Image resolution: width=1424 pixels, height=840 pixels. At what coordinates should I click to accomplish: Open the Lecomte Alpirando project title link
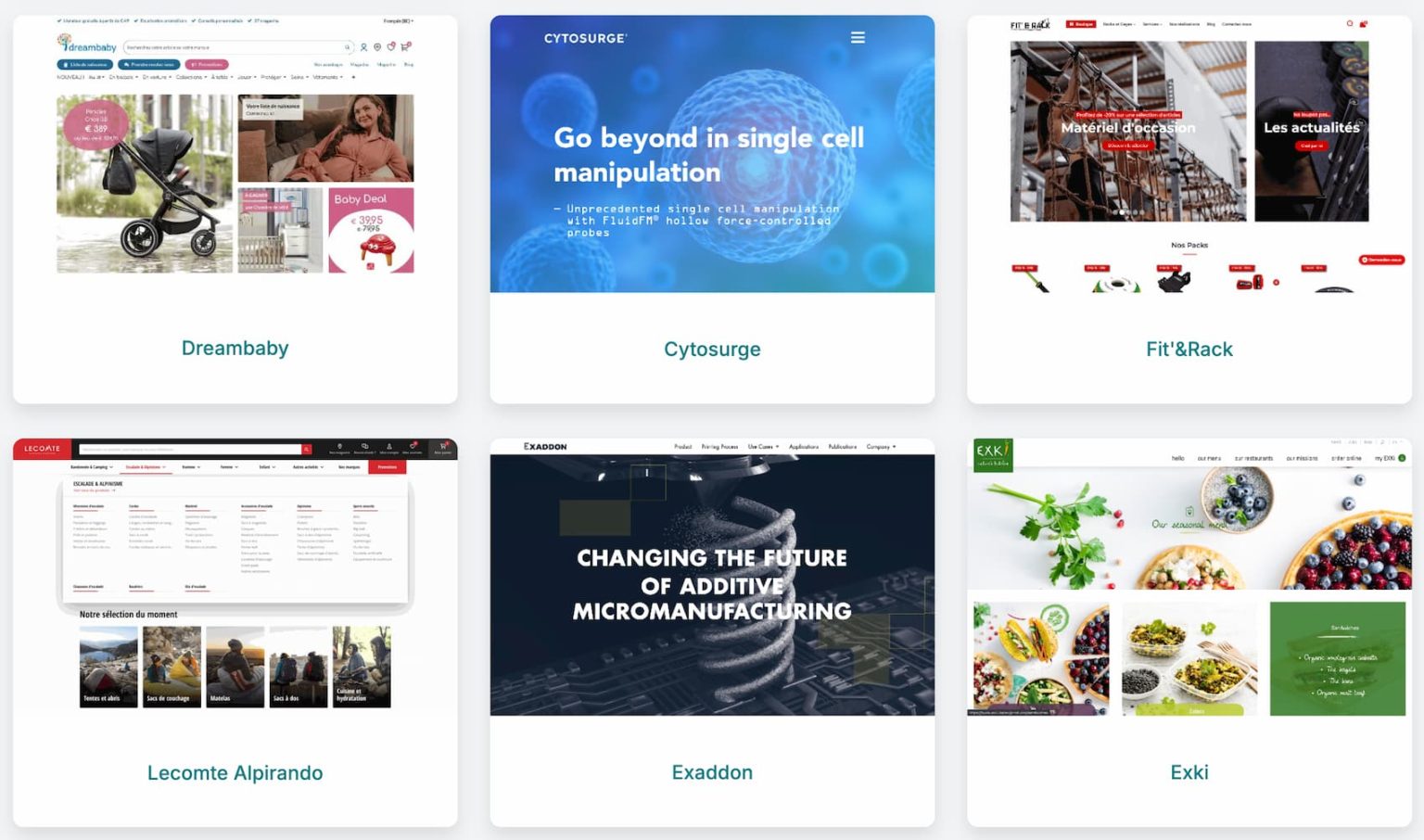(x=235, y=772)
